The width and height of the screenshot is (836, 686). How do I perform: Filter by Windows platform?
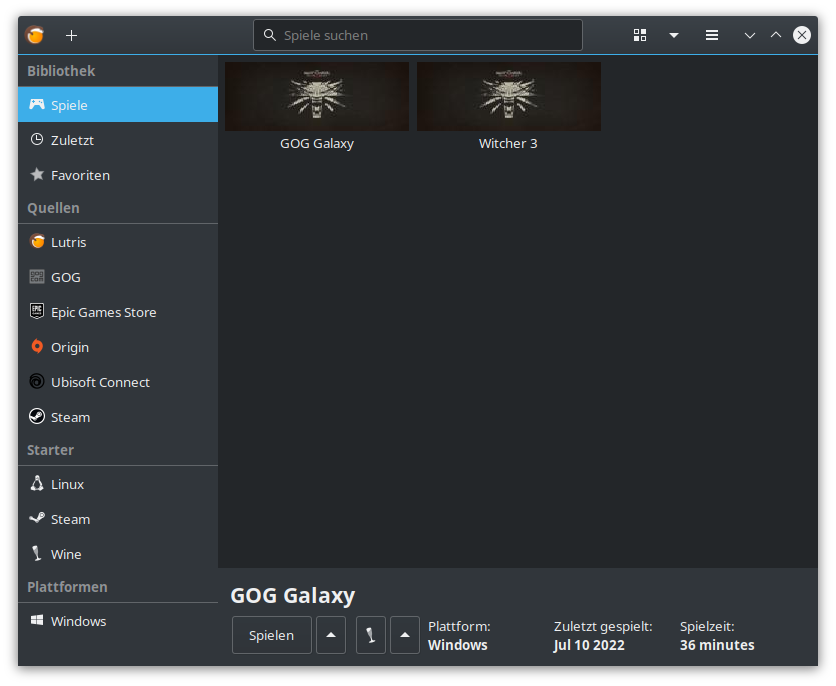pos(118,621)
